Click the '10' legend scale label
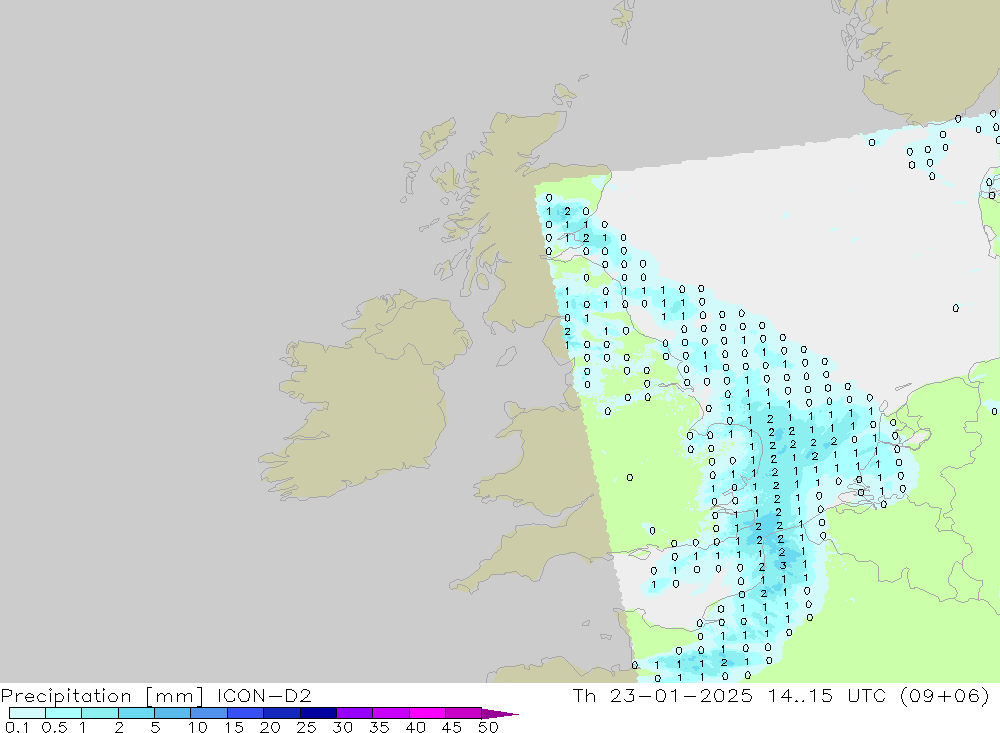 (x=198, y=727)
